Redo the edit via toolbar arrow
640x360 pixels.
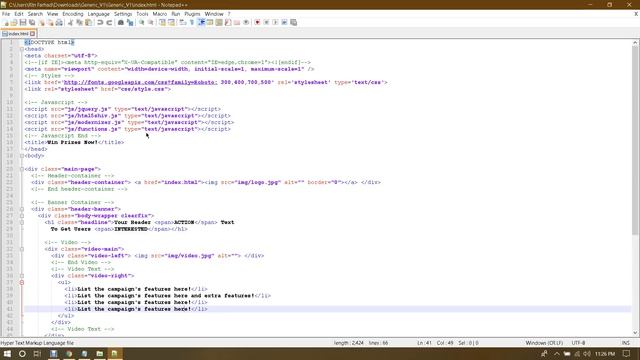point(109,22)
